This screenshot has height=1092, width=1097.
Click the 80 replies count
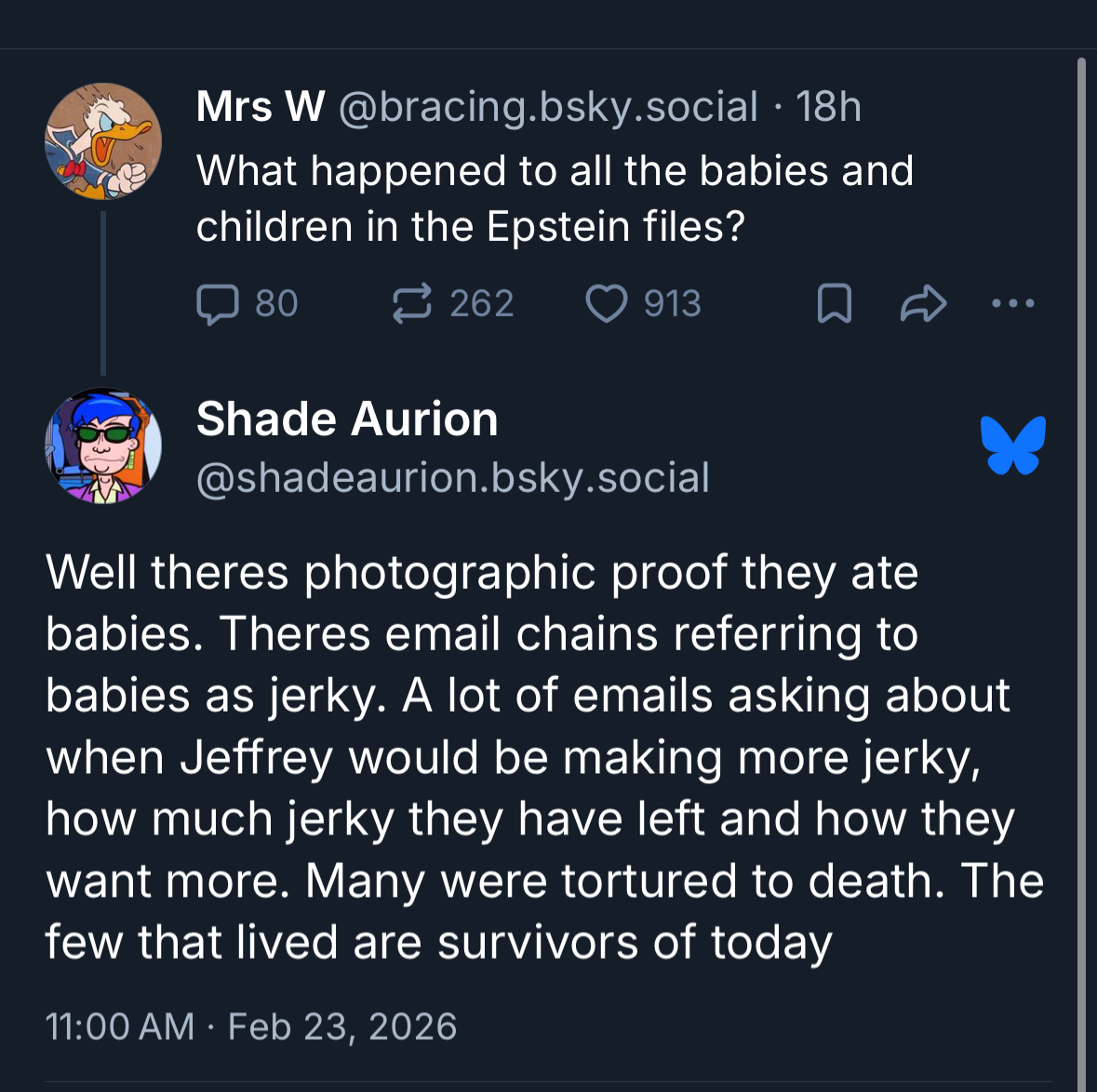276,304
